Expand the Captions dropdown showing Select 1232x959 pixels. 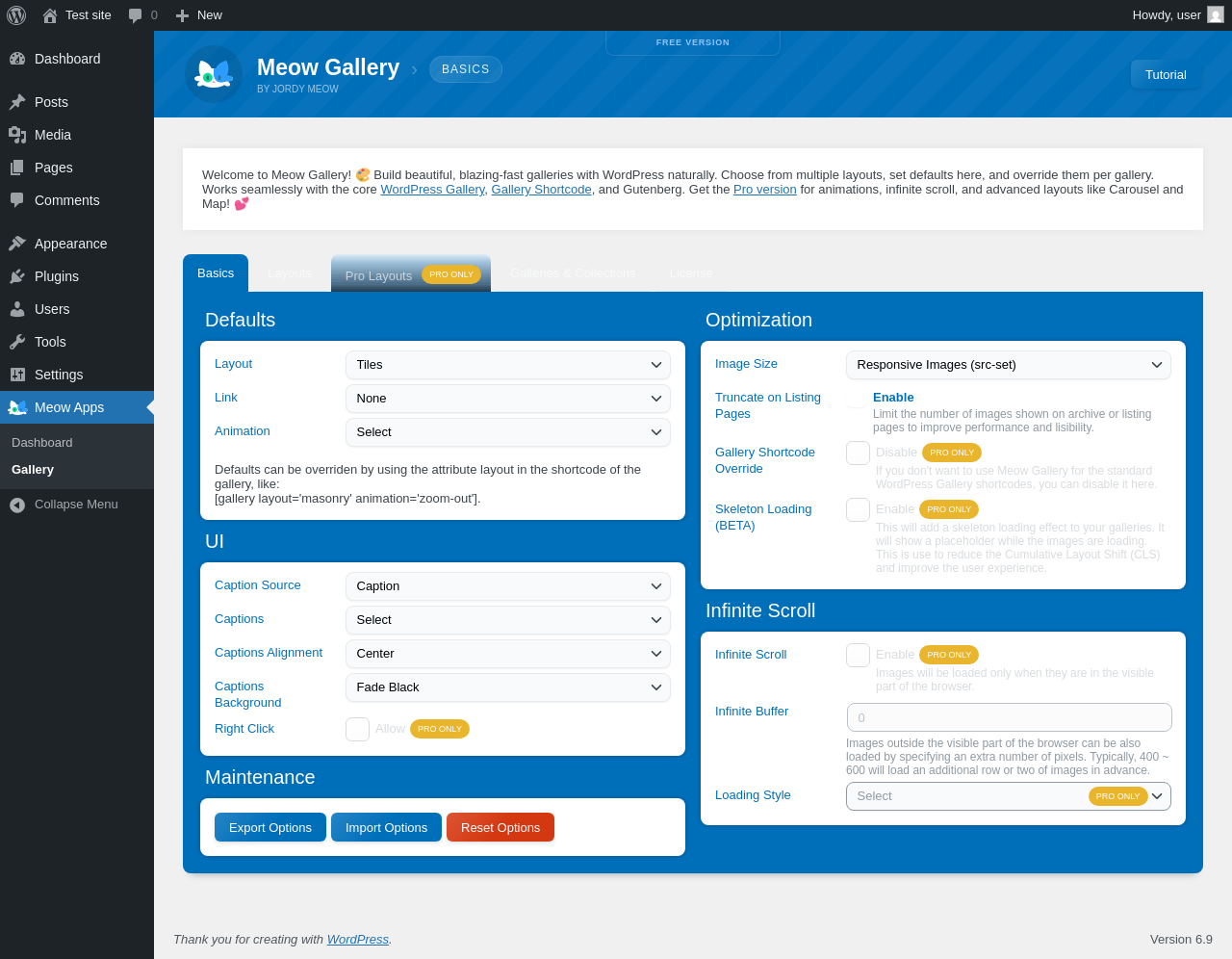coord(508,620)
